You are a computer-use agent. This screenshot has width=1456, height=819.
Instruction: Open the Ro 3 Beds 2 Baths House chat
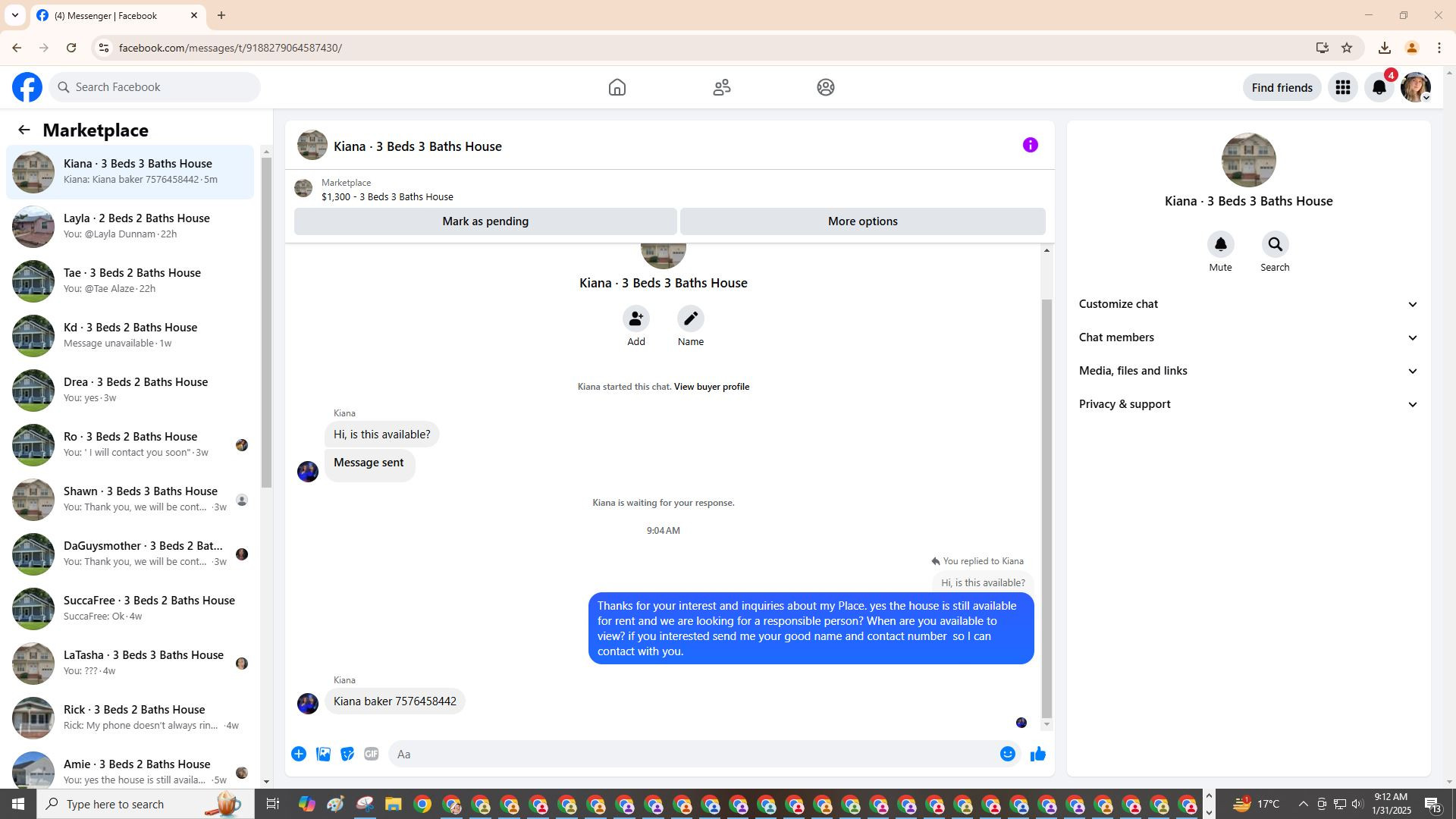tap(130, 445)
